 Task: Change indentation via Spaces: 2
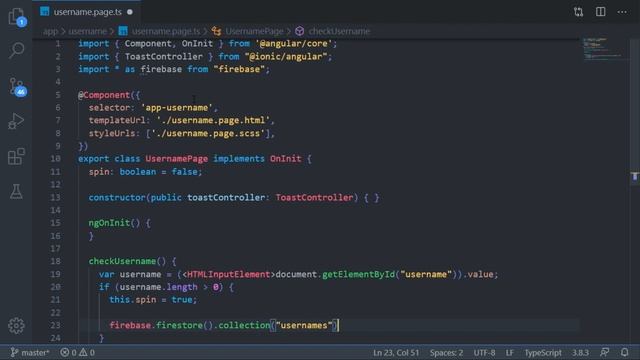pos(446,352)
